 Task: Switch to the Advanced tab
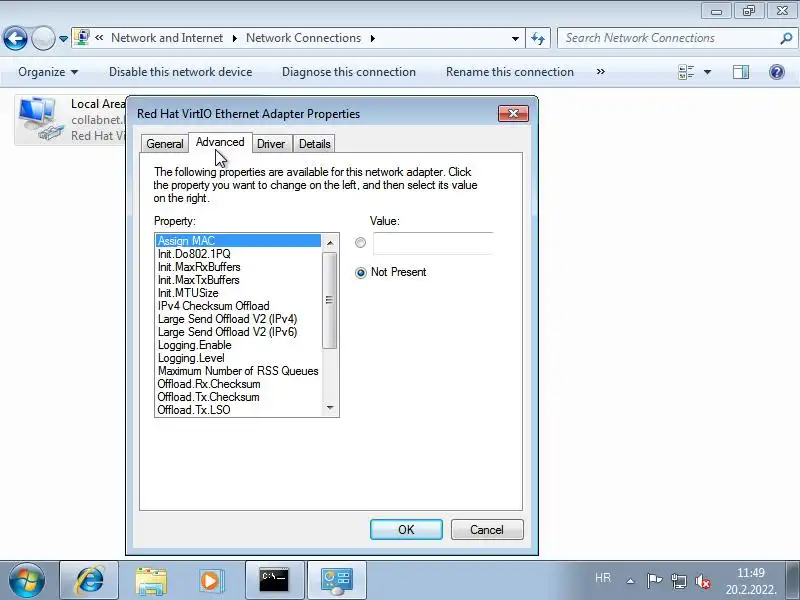coord(220,142)
